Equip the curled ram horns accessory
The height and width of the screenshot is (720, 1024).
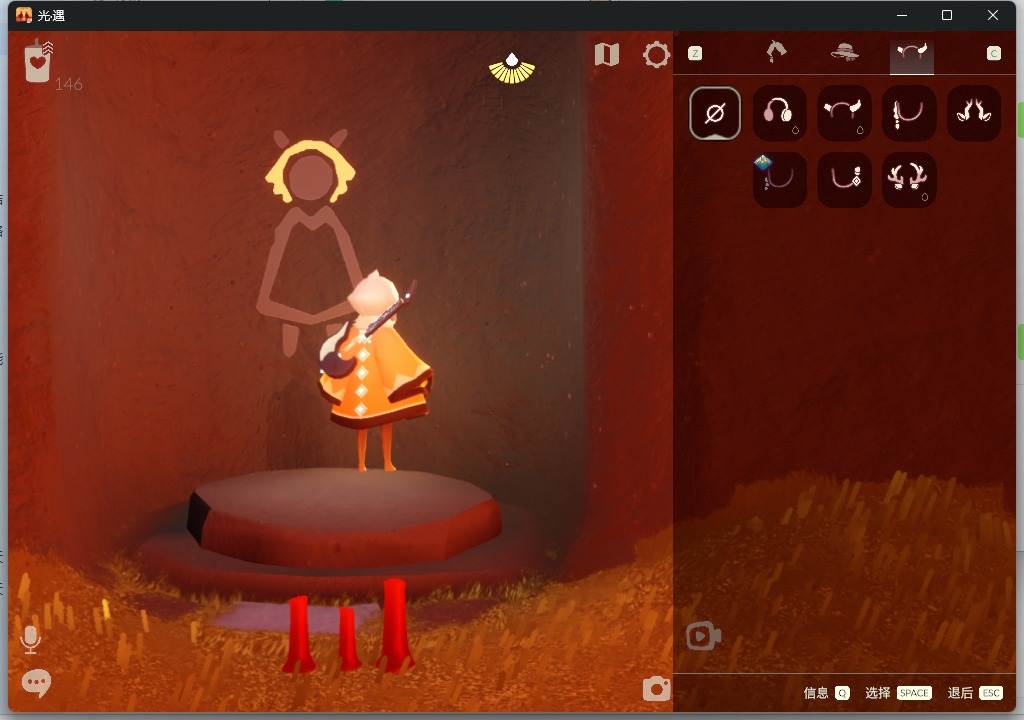974,113
